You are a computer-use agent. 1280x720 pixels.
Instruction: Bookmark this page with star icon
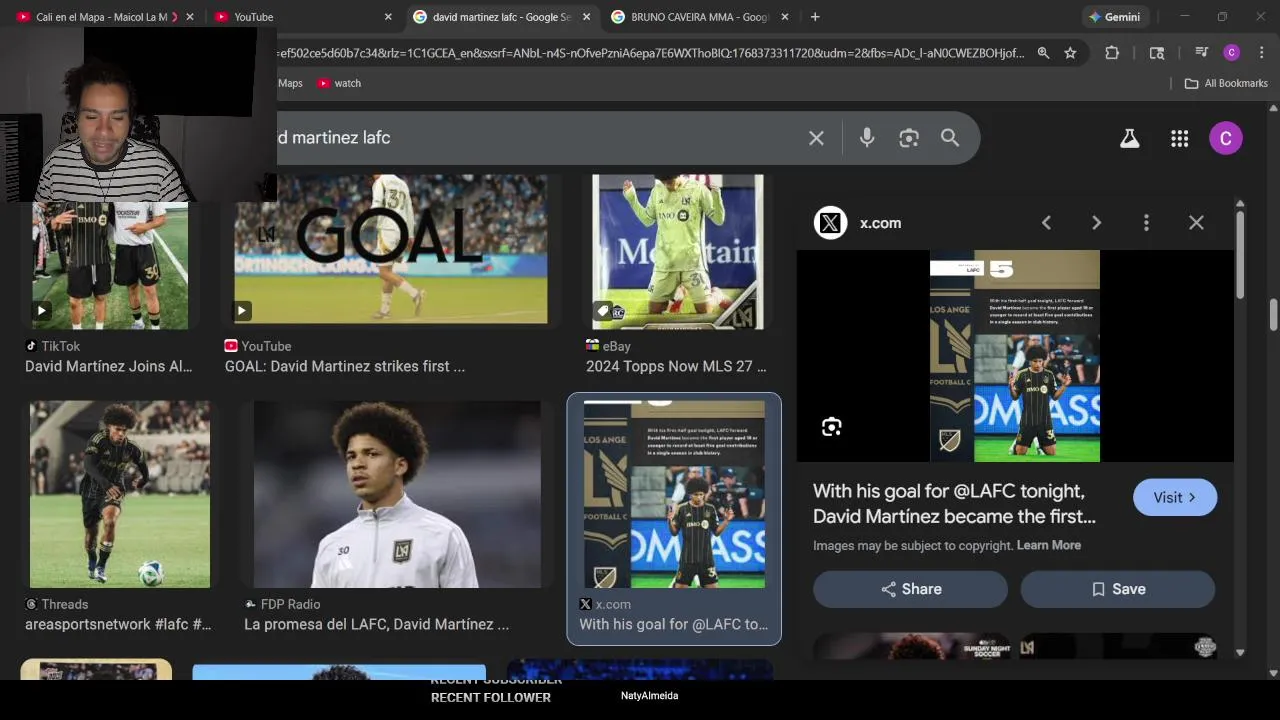coord(1070,53)
